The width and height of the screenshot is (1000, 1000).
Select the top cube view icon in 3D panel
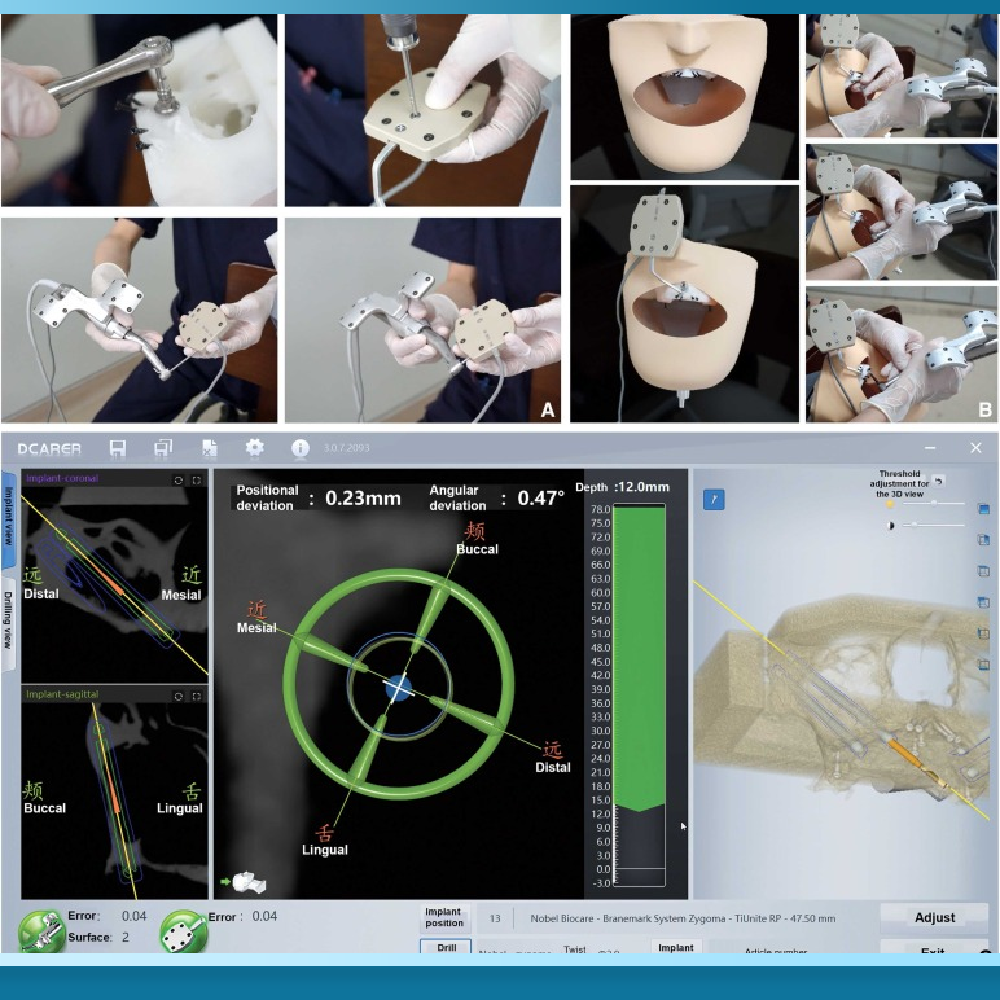point(984,510)
